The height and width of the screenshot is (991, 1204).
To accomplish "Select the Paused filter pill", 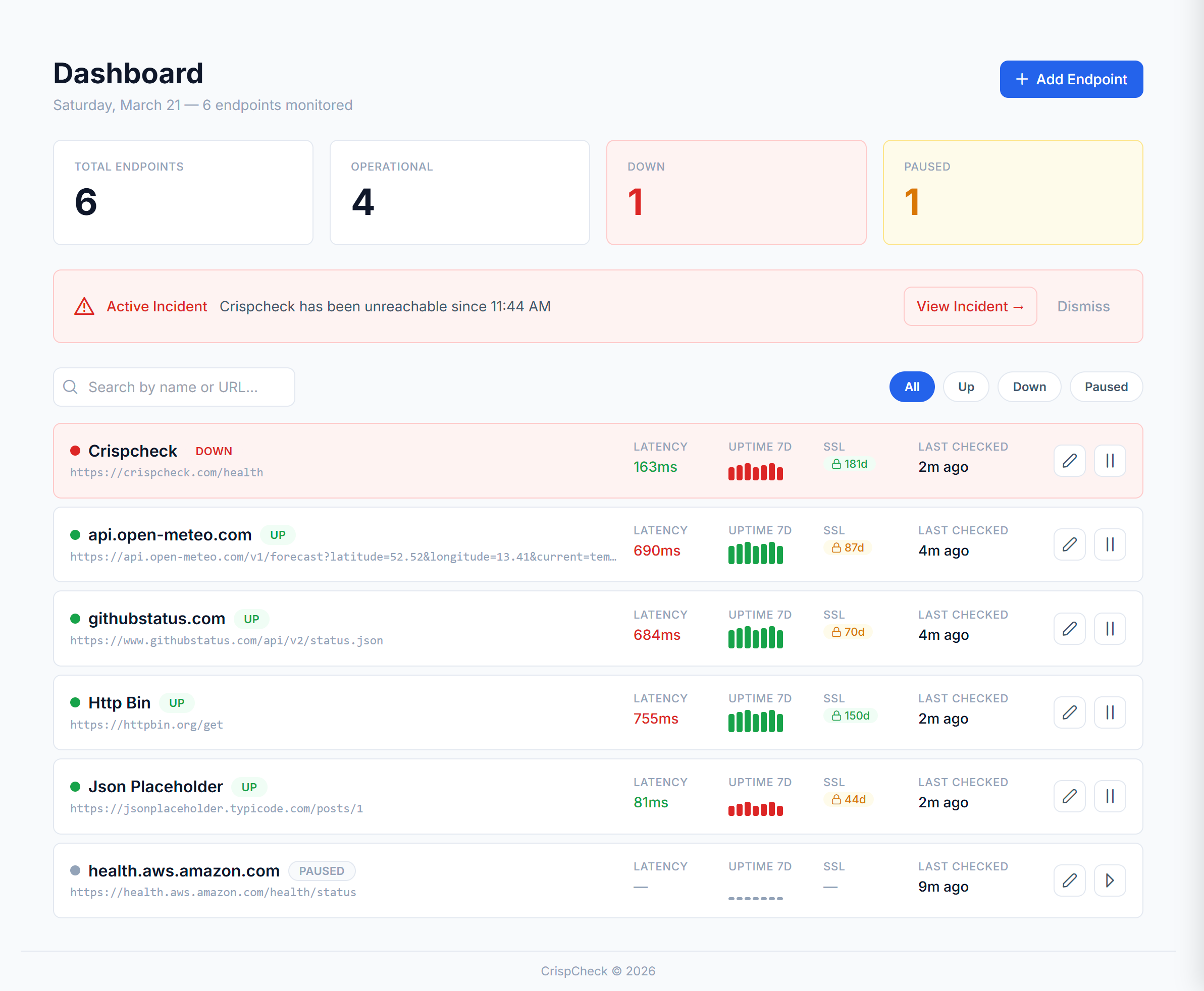I will [1106, 387].
